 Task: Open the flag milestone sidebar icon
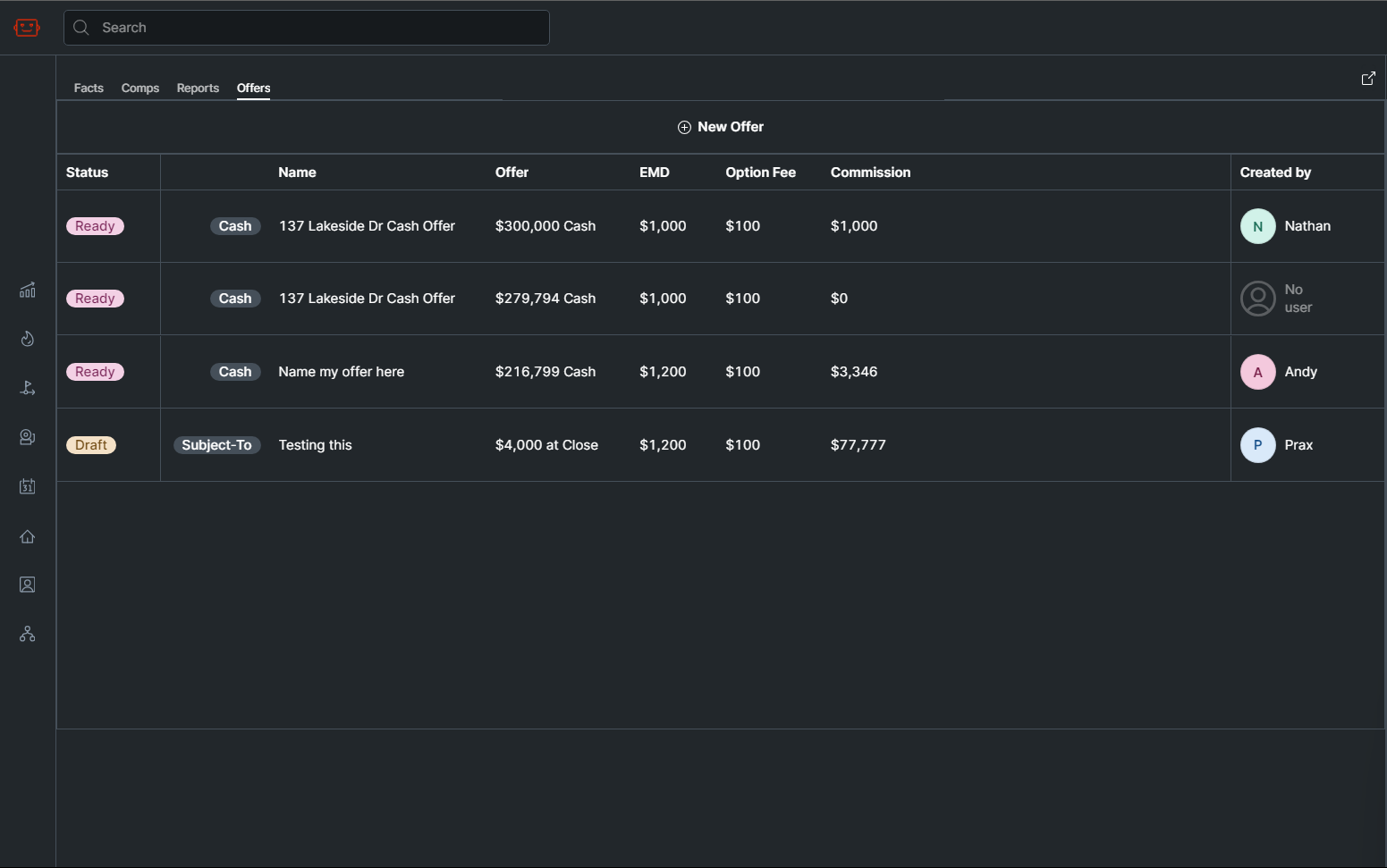pyautogui.click(x=28, y=388)
